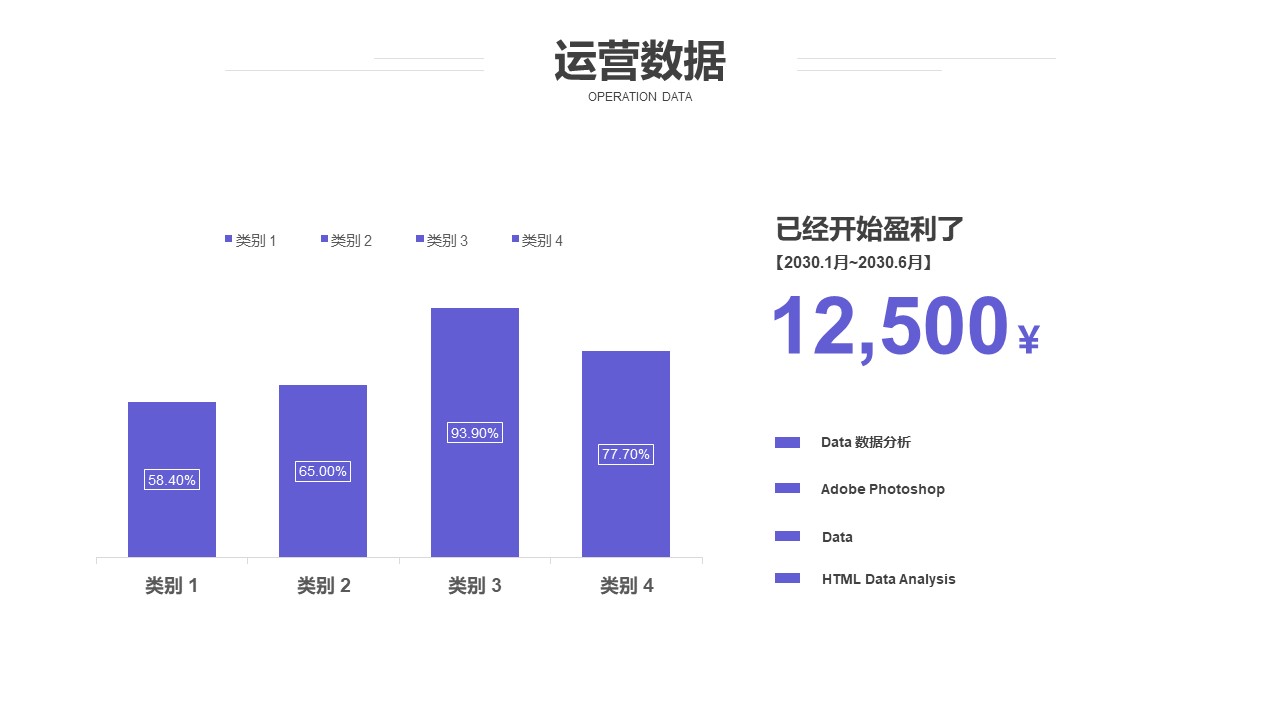Select the Data 数据分析 label
This screenshot has height=720, width=1280.
tap(866, 442)
